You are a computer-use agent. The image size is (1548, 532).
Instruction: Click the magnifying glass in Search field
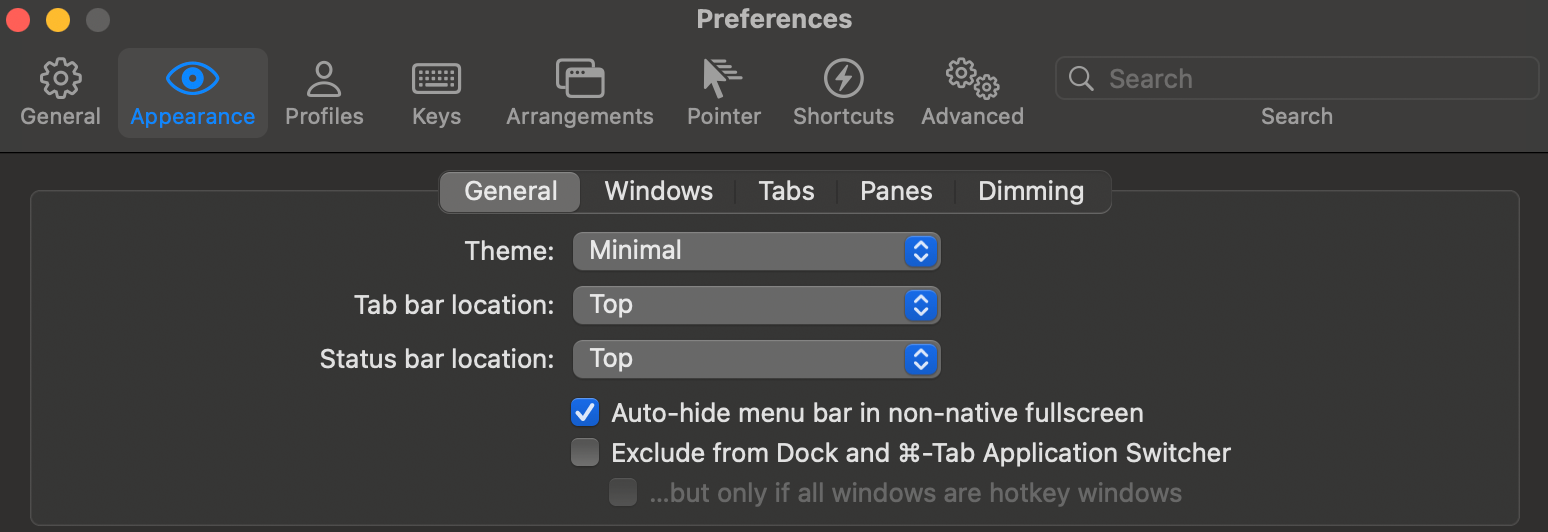tap(1081, 79)
